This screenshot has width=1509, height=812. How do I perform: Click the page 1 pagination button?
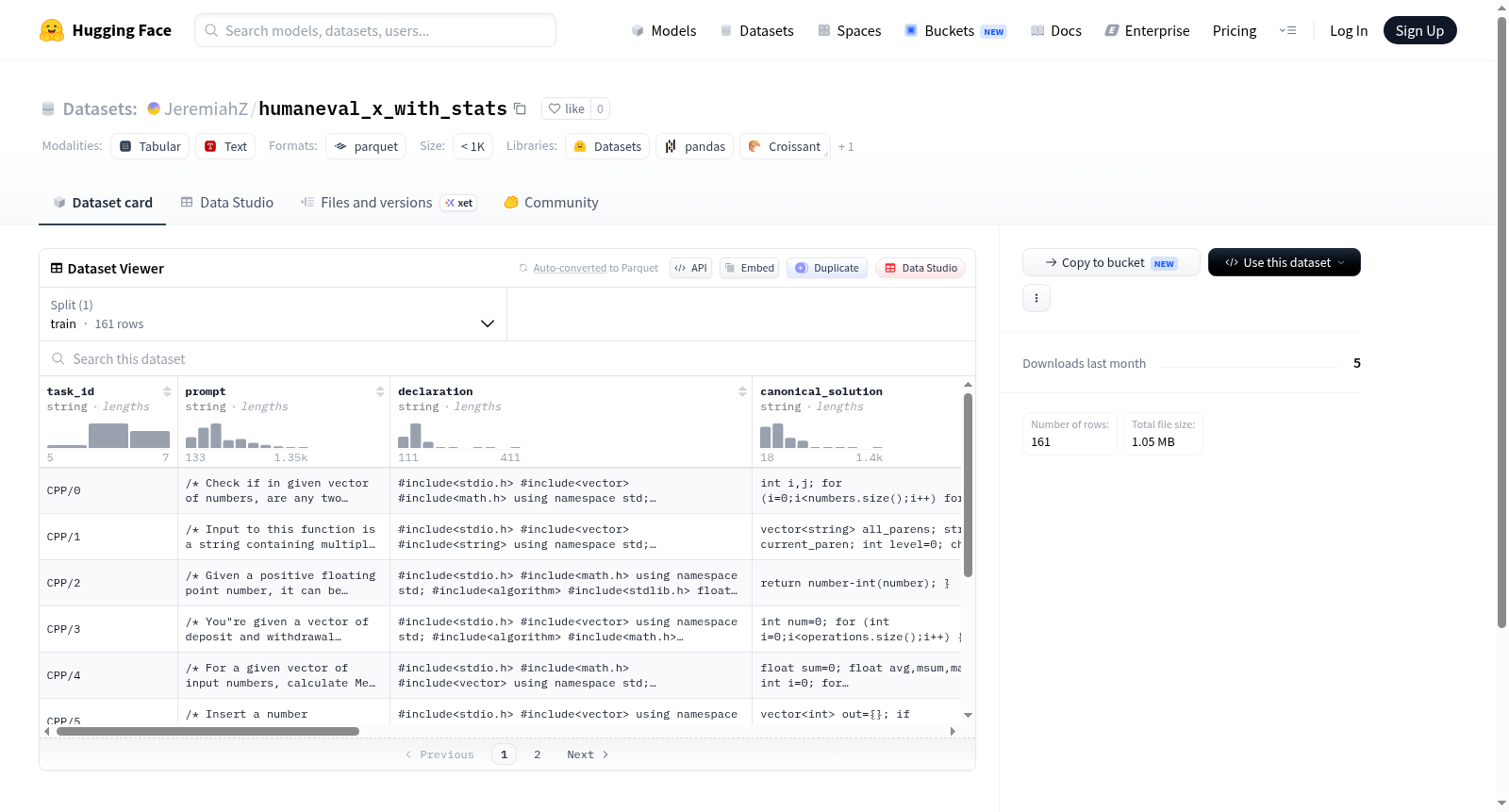point(504,754)
